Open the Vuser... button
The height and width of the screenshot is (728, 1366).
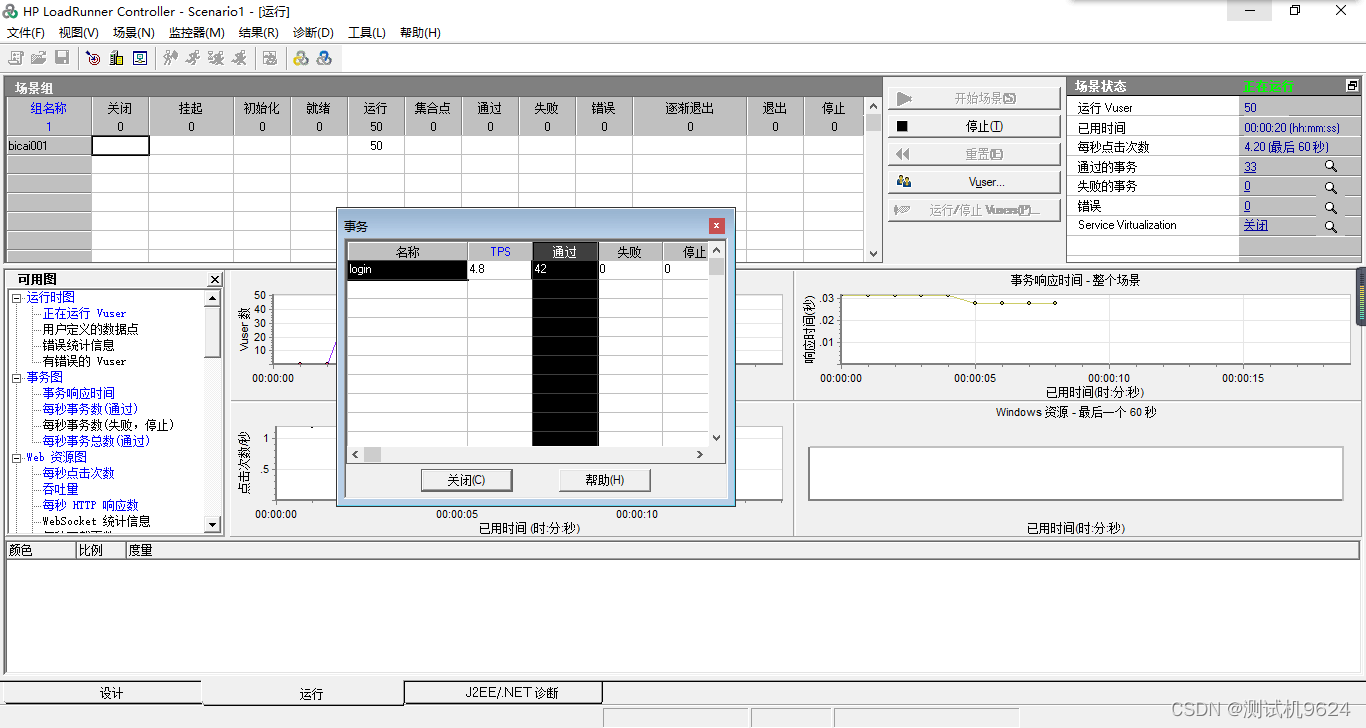pyautogui.click(x=974, y=182)
